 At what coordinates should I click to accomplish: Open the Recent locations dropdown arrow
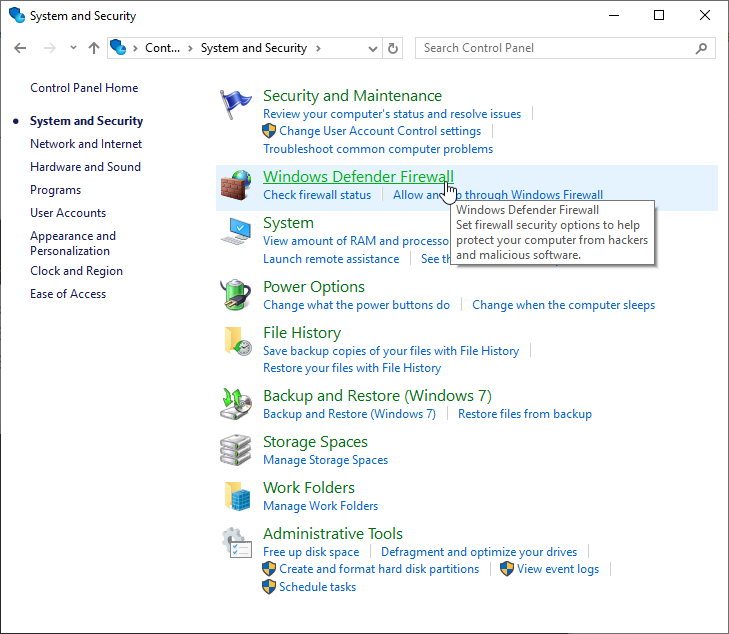(73, 47)
